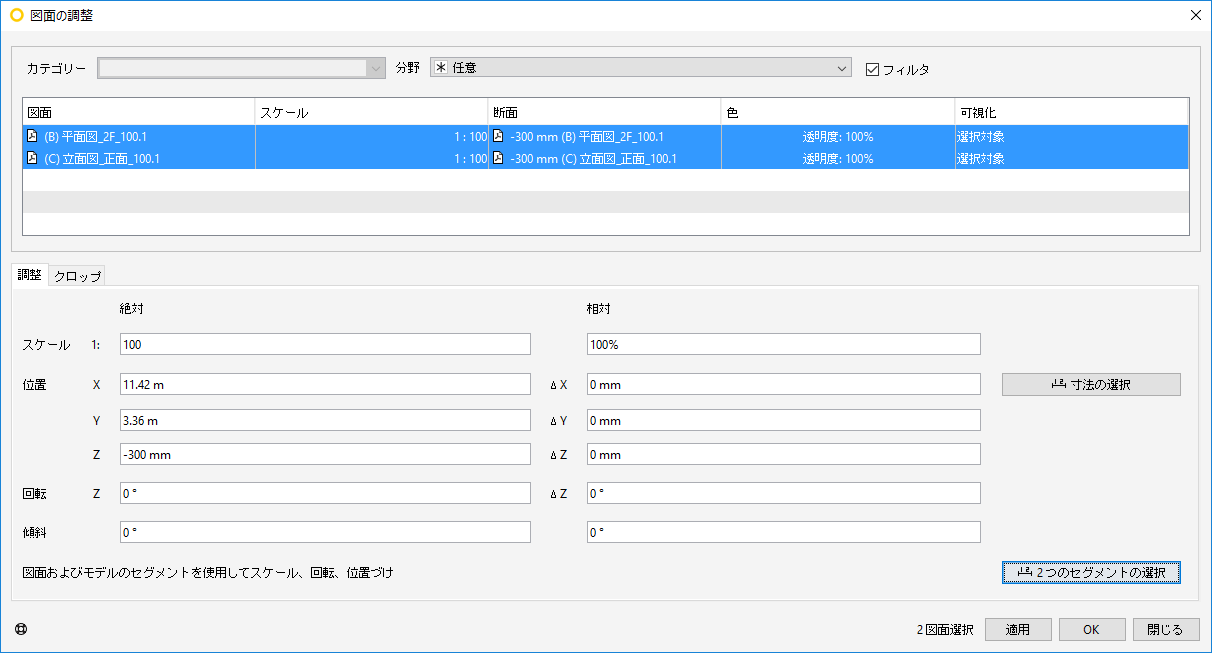Click the ΔZ relative position field in 位置 section
This screenshot has height=653, width=1212.
[783, 454]
